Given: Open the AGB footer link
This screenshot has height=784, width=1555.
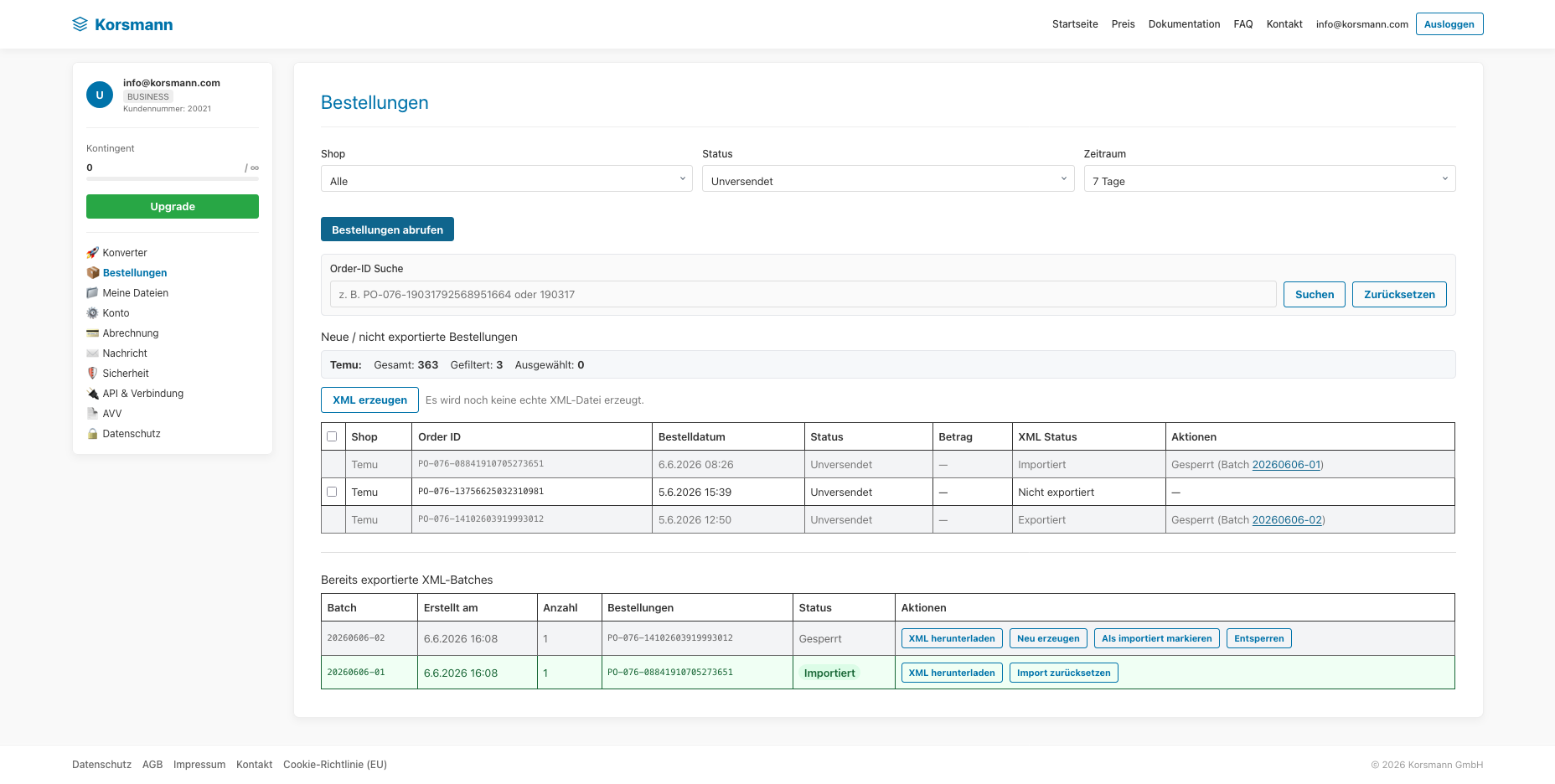Looking at the screenshot, I should [152, 765].
